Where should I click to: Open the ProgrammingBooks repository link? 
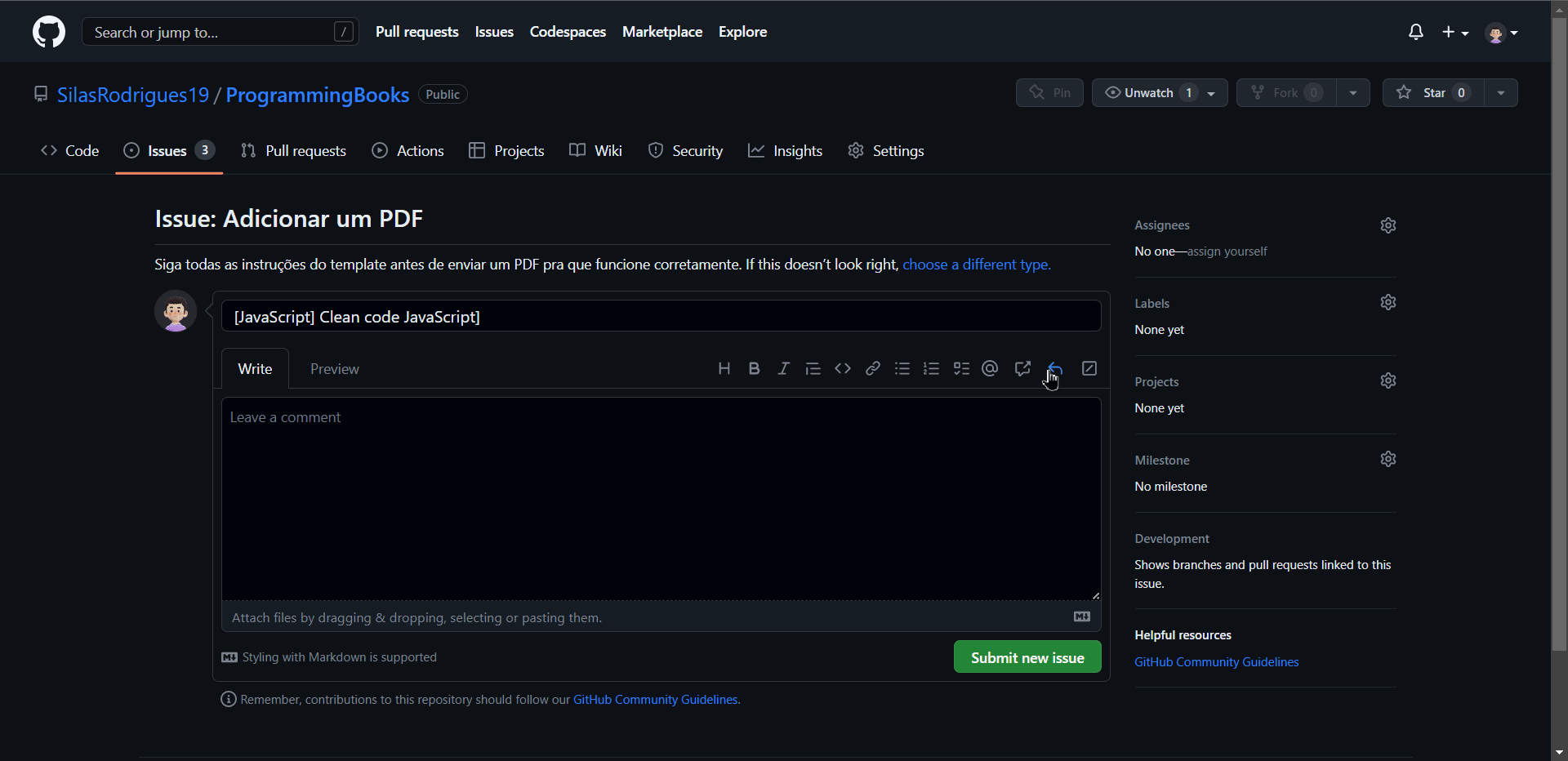coord(318,95)
